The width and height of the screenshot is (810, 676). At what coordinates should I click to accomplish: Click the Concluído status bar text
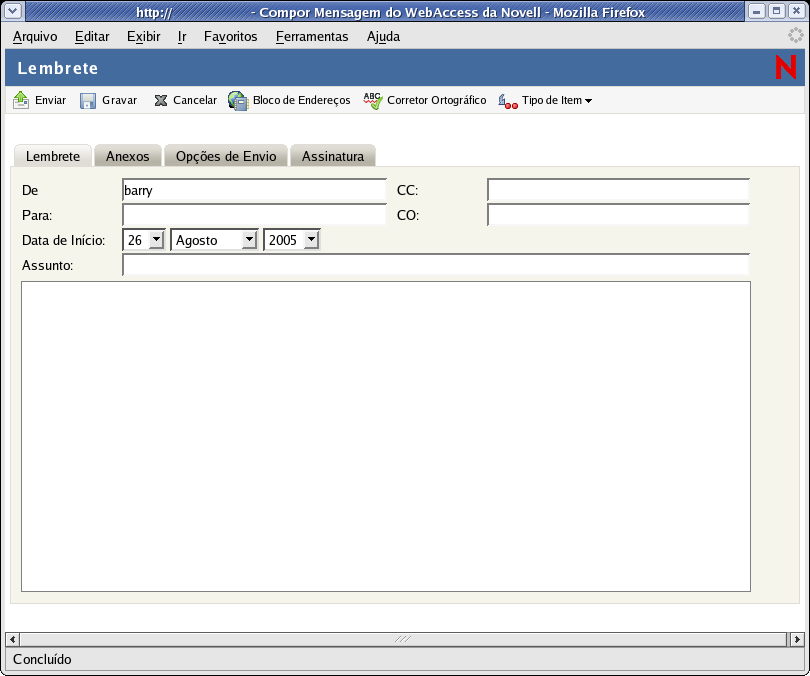[x=42, y=659]
